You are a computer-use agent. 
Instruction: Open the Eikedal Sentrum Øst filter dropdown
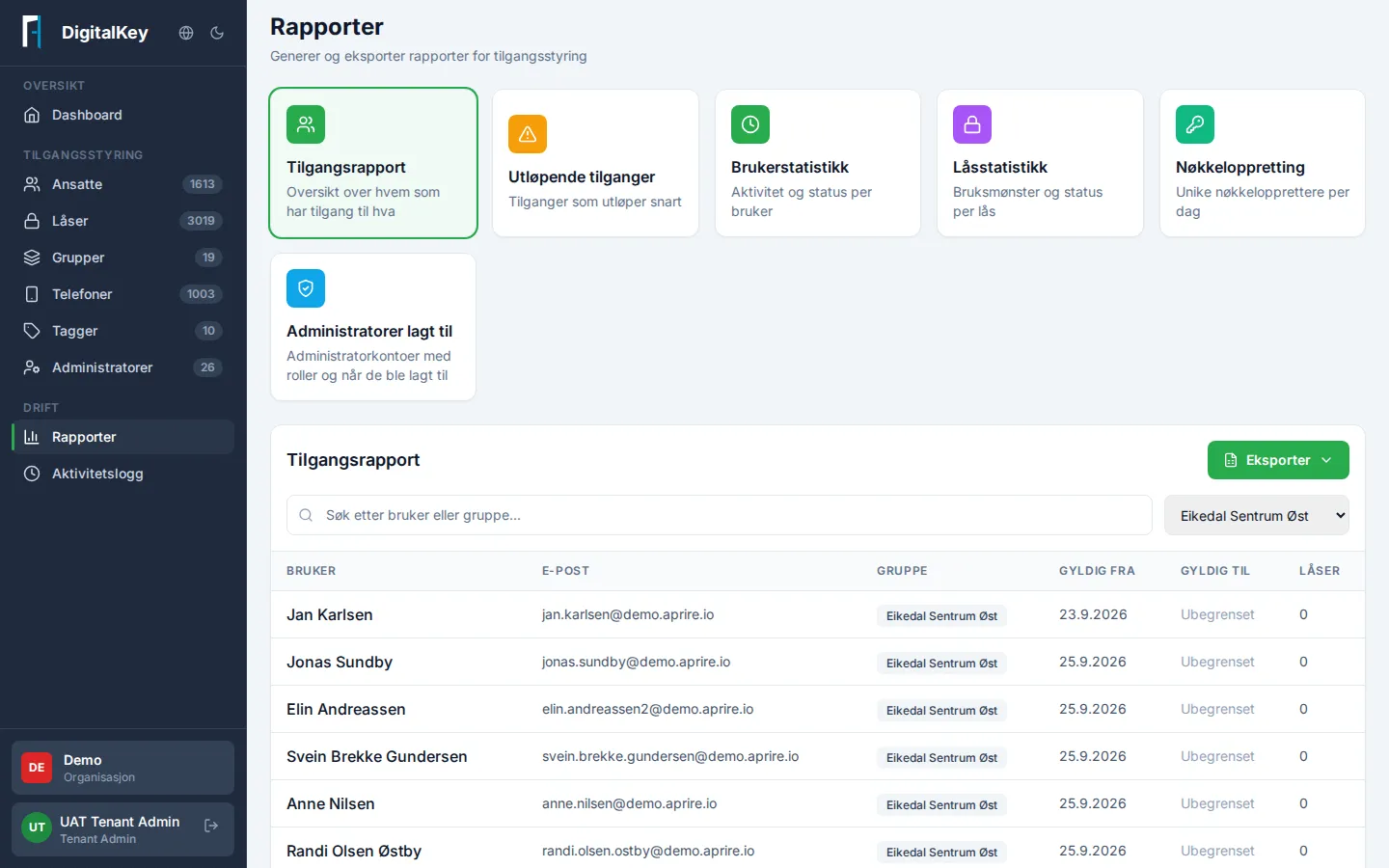tap(1257, 516)
